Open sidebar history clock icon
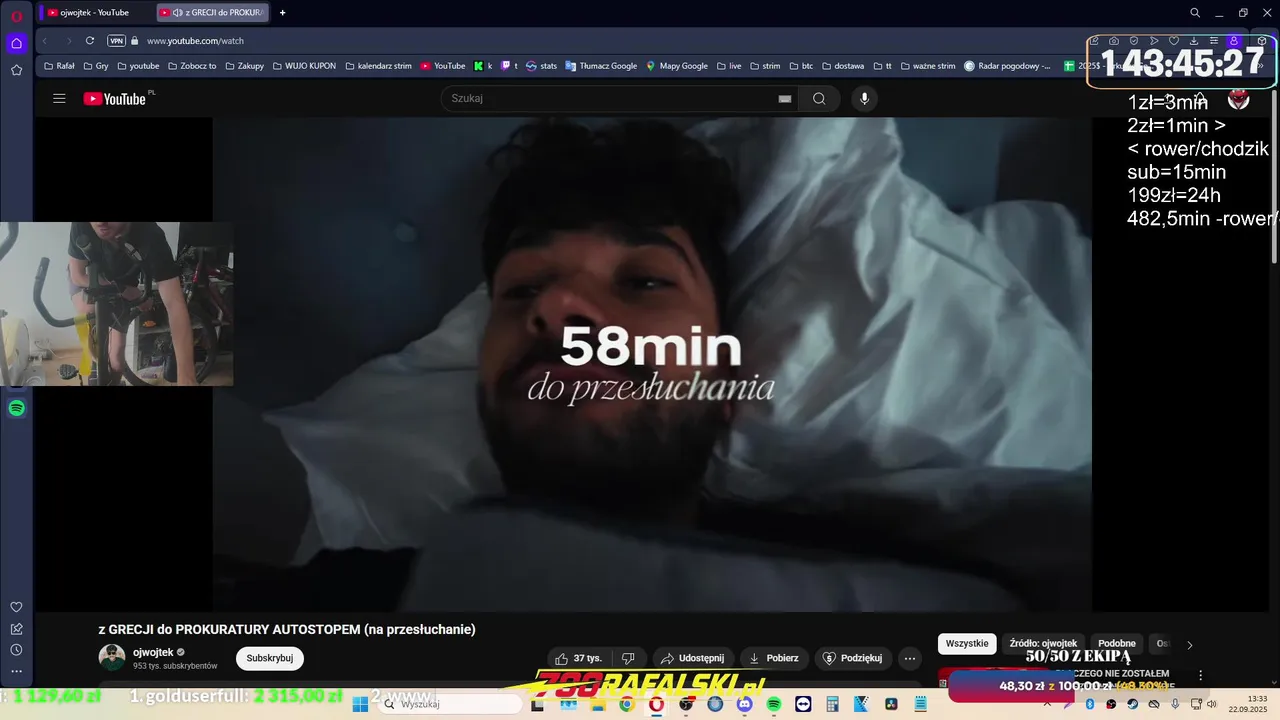Image resolution: width=1280 pixels, height=720 pixels. 16,650
